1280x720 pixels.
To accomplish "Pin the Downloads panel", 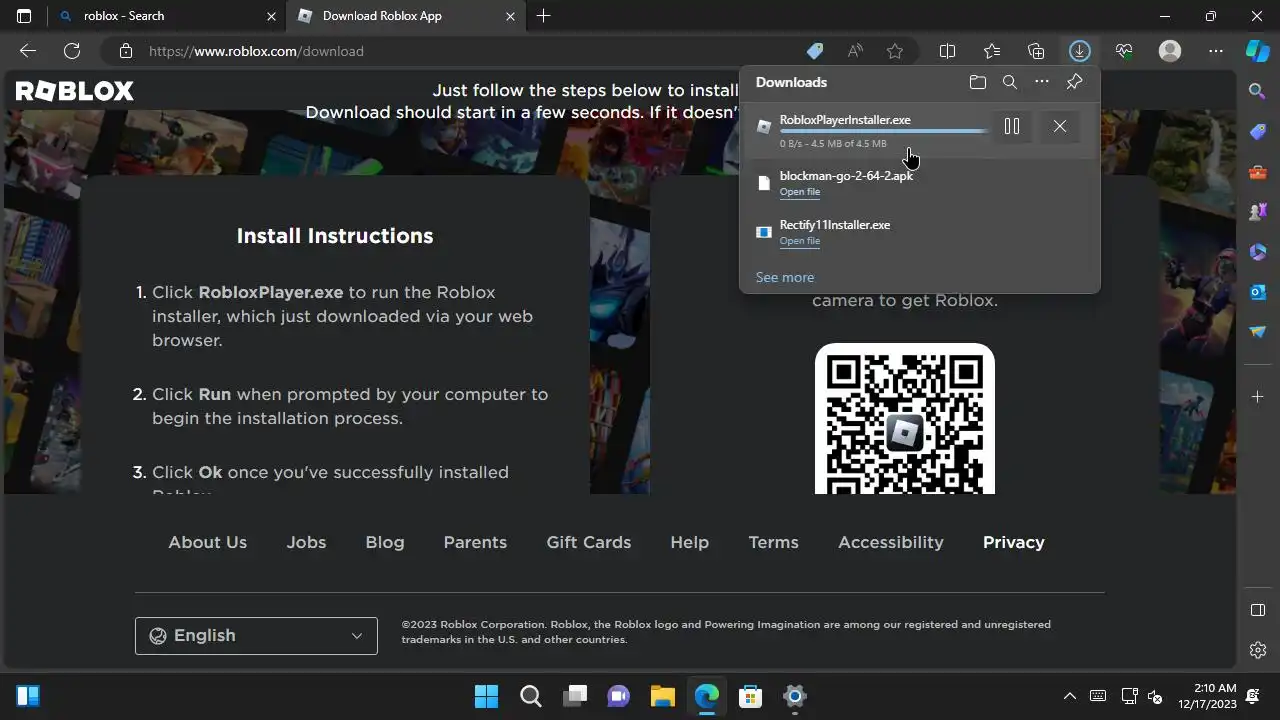I will click(x=1074, y=82).
